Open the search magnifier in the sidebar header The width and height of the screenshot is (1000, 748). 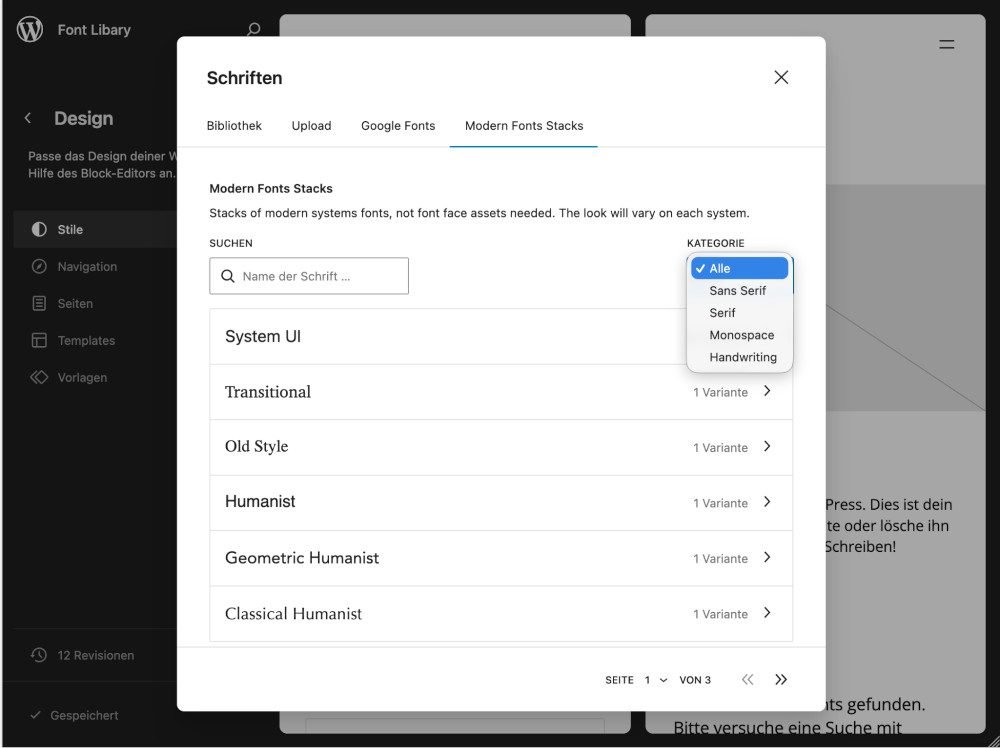click(253, 30)
